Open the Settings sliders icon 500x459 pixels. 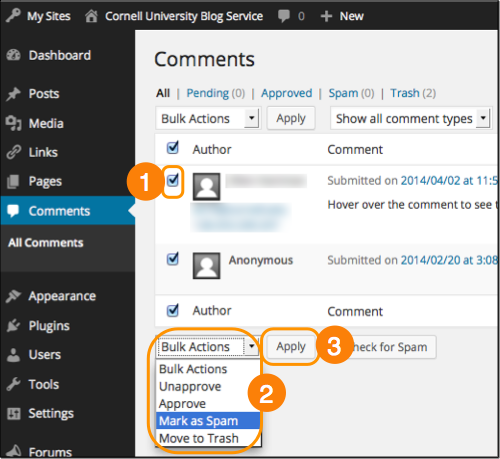click(x=13, y=413)
